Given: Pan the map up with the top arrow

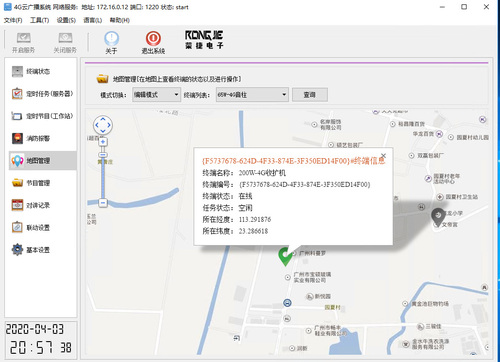Looking at the screenshot, I should [x=103, y=119].
